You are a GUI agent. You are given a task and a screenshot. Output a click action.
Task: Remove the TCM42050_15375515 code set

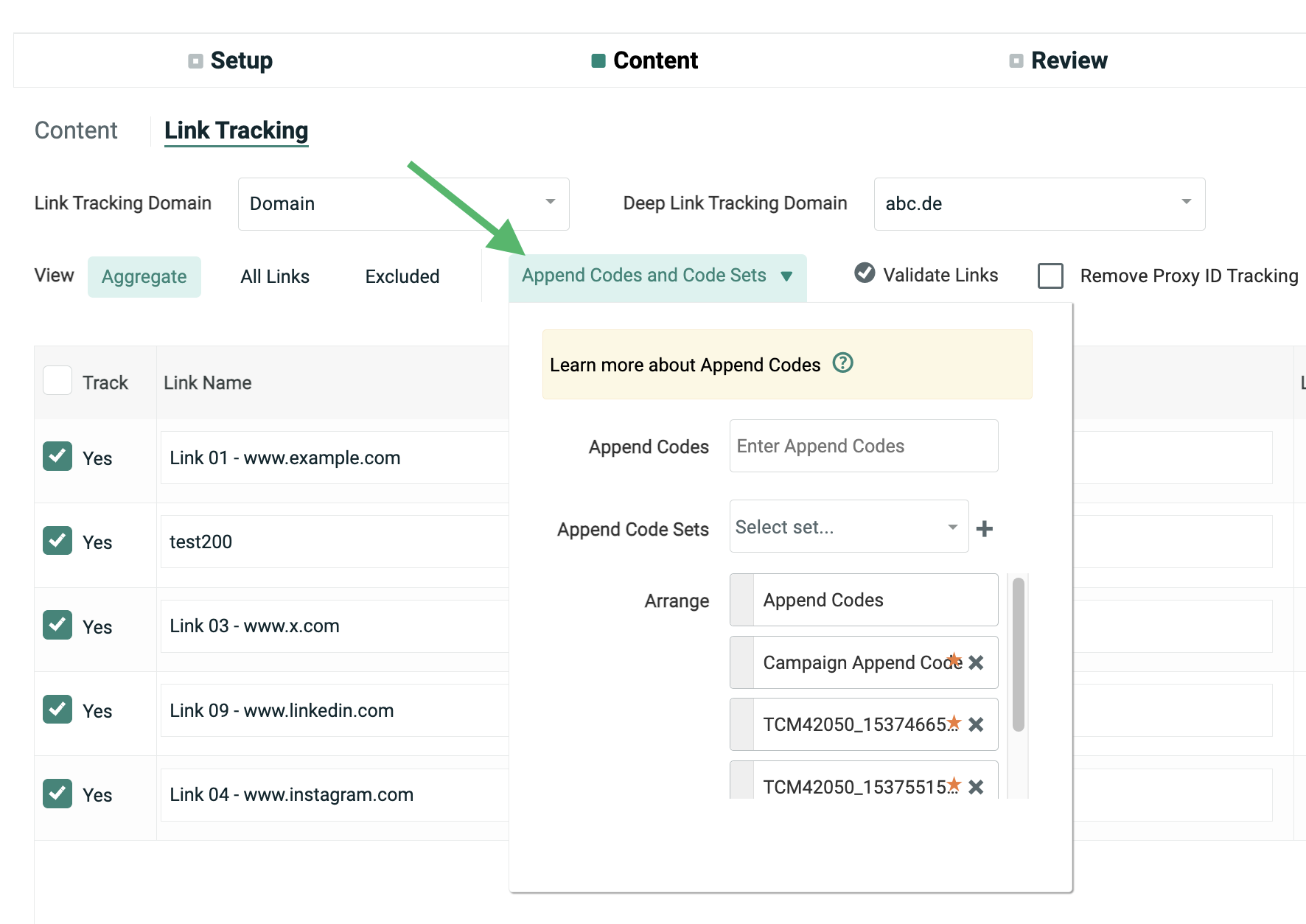tap(977, 786)
